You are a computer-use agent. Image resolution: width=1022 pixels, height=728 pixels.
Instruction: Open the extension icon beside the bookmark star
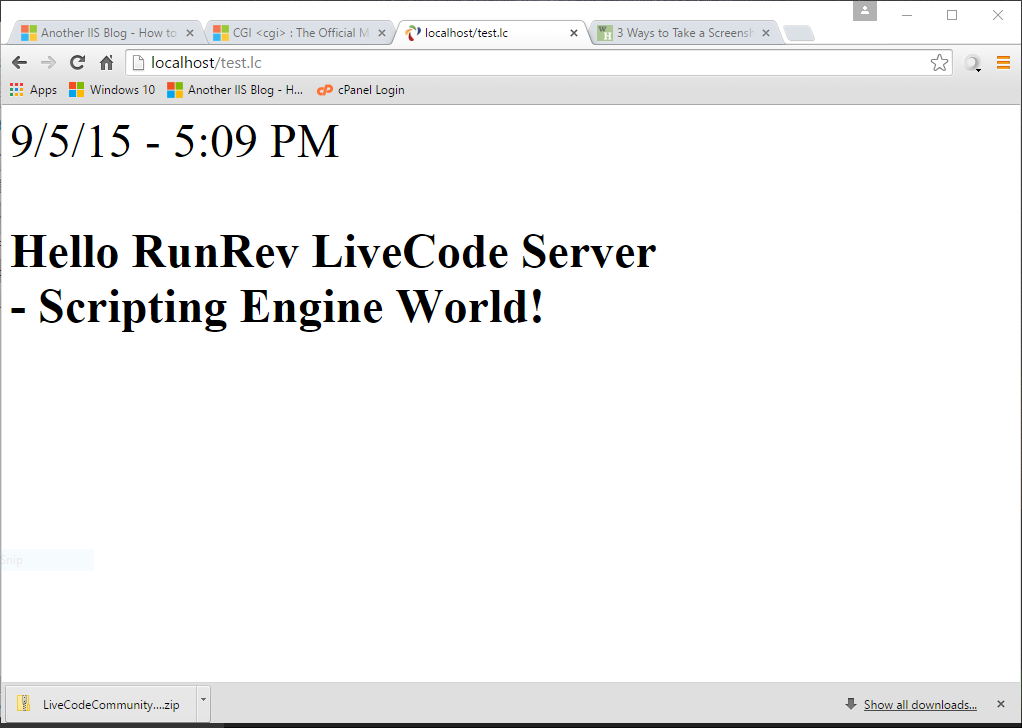coord(972,63)
